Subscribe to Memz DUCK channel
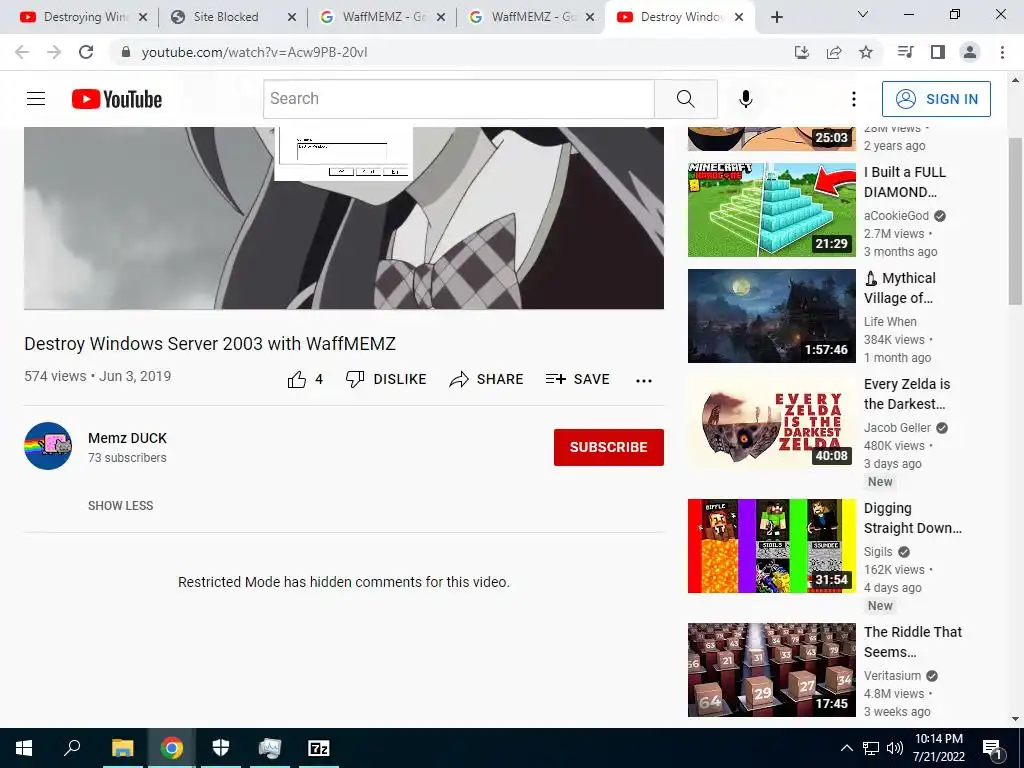The height and width of the screenshot is (768, 1024). (x=609, y=447)
